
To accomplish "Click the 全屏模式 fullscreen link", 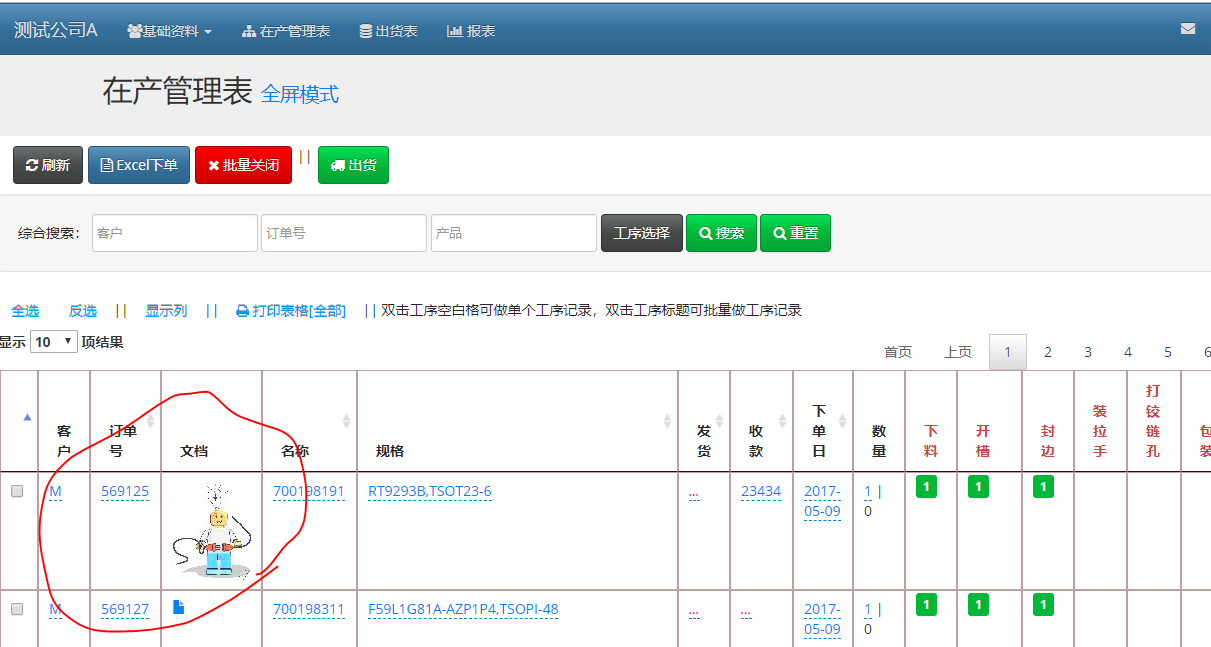I will click(x=299, y=94).
